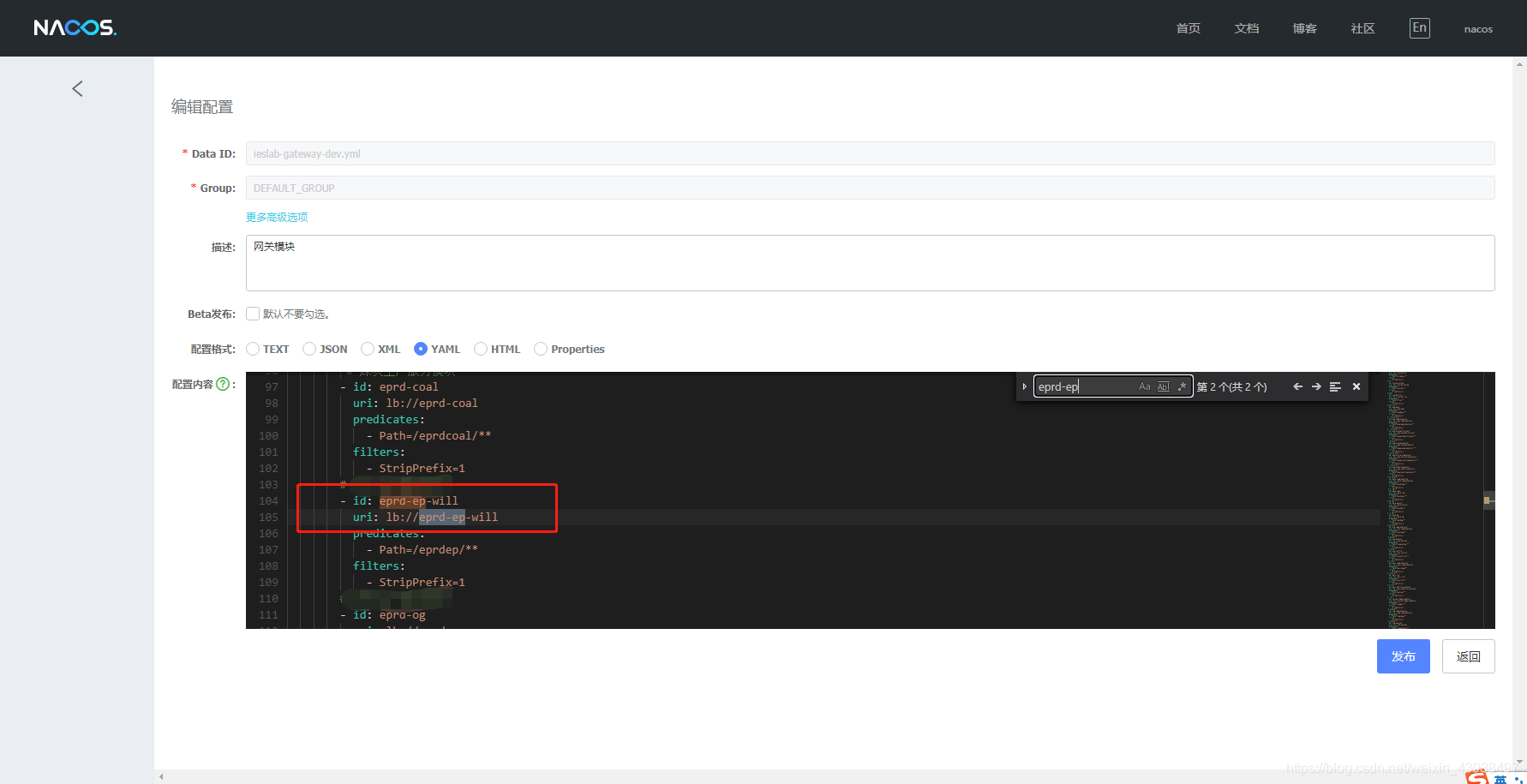
Task: Toggle Find in Selection in find widget
Action: click(1335, 386)
